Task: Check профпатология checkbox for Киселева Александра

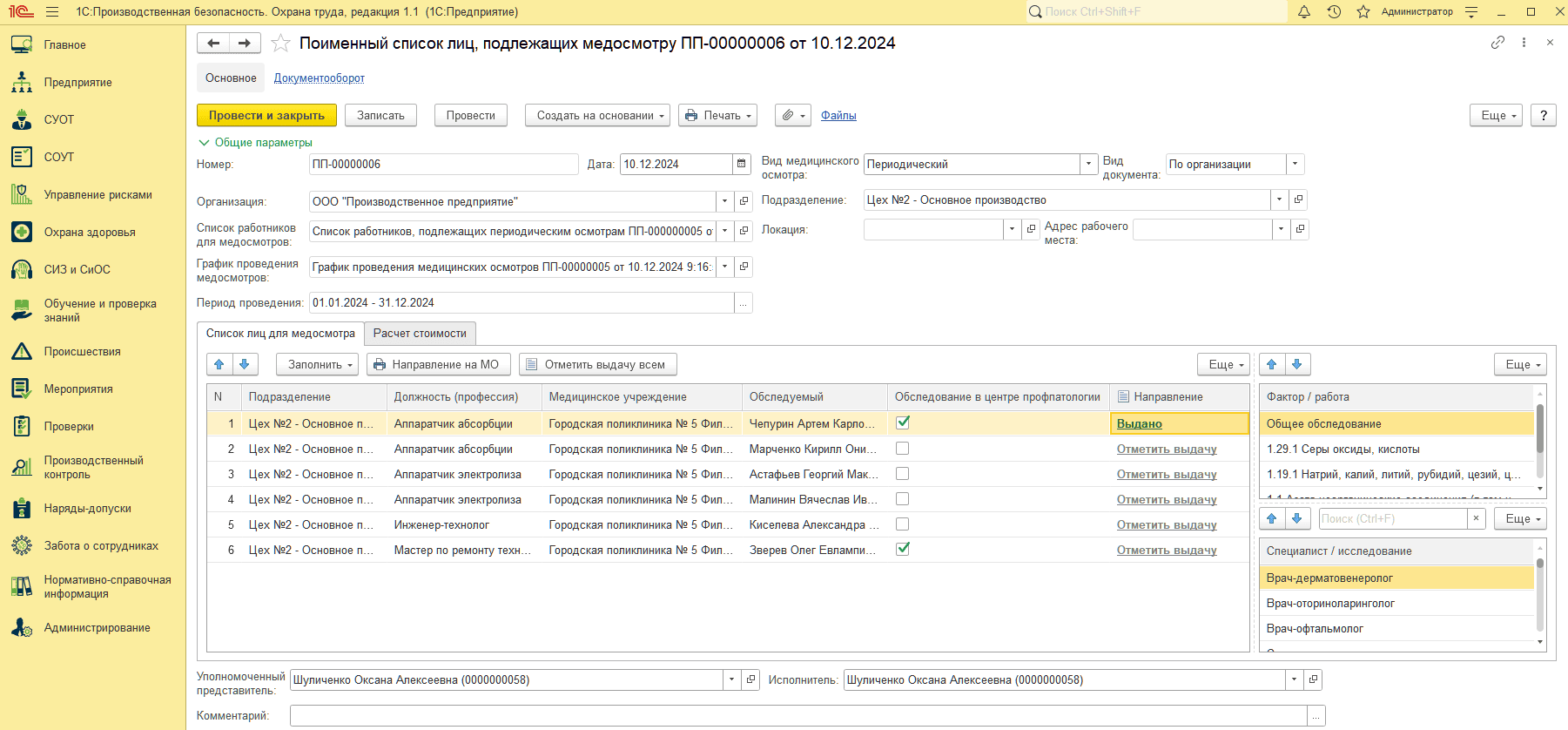Action: [903, 524]
